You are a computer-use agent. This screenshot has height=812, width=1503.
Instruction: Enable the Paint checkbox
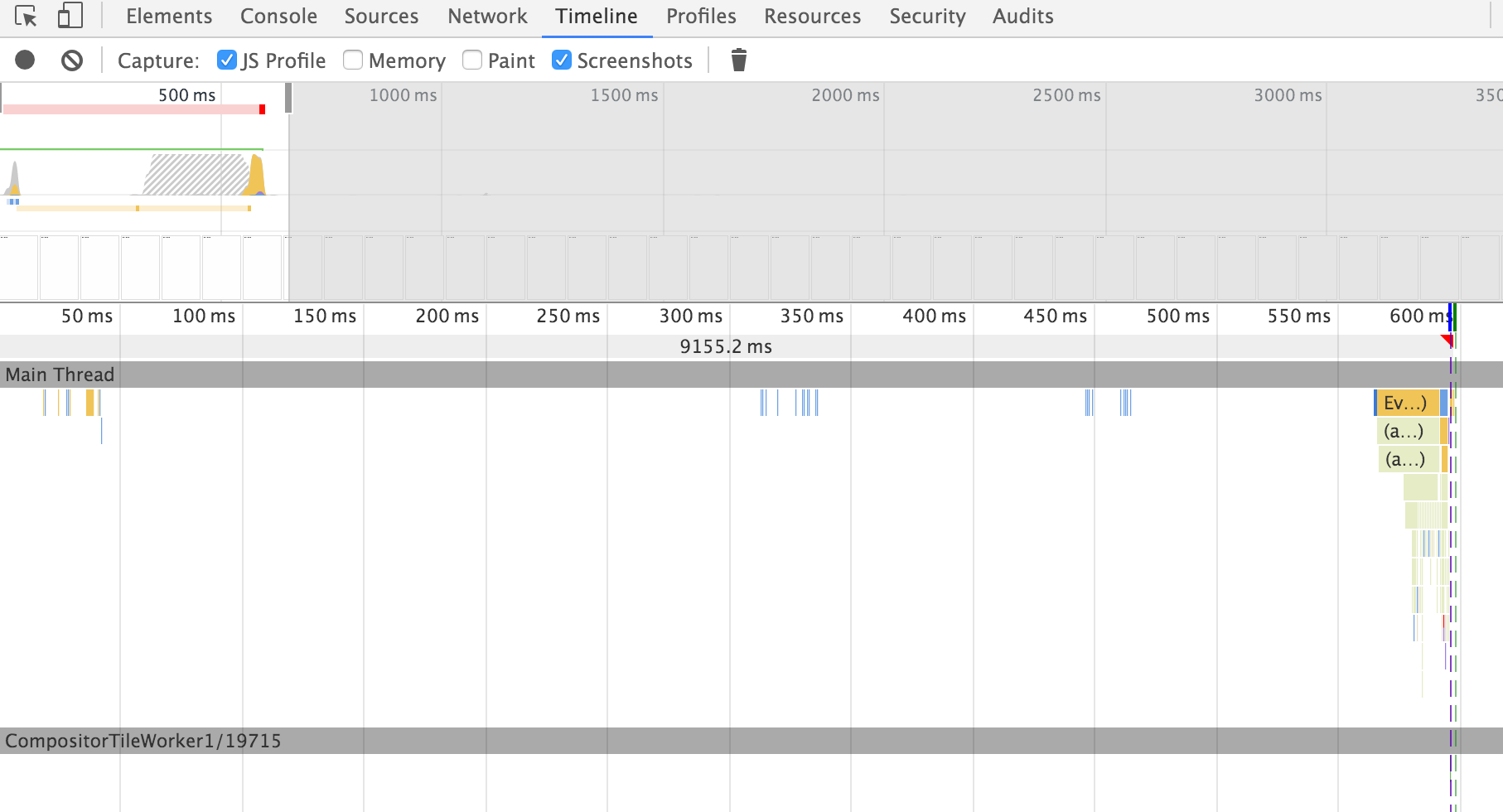tap(472, 60)
